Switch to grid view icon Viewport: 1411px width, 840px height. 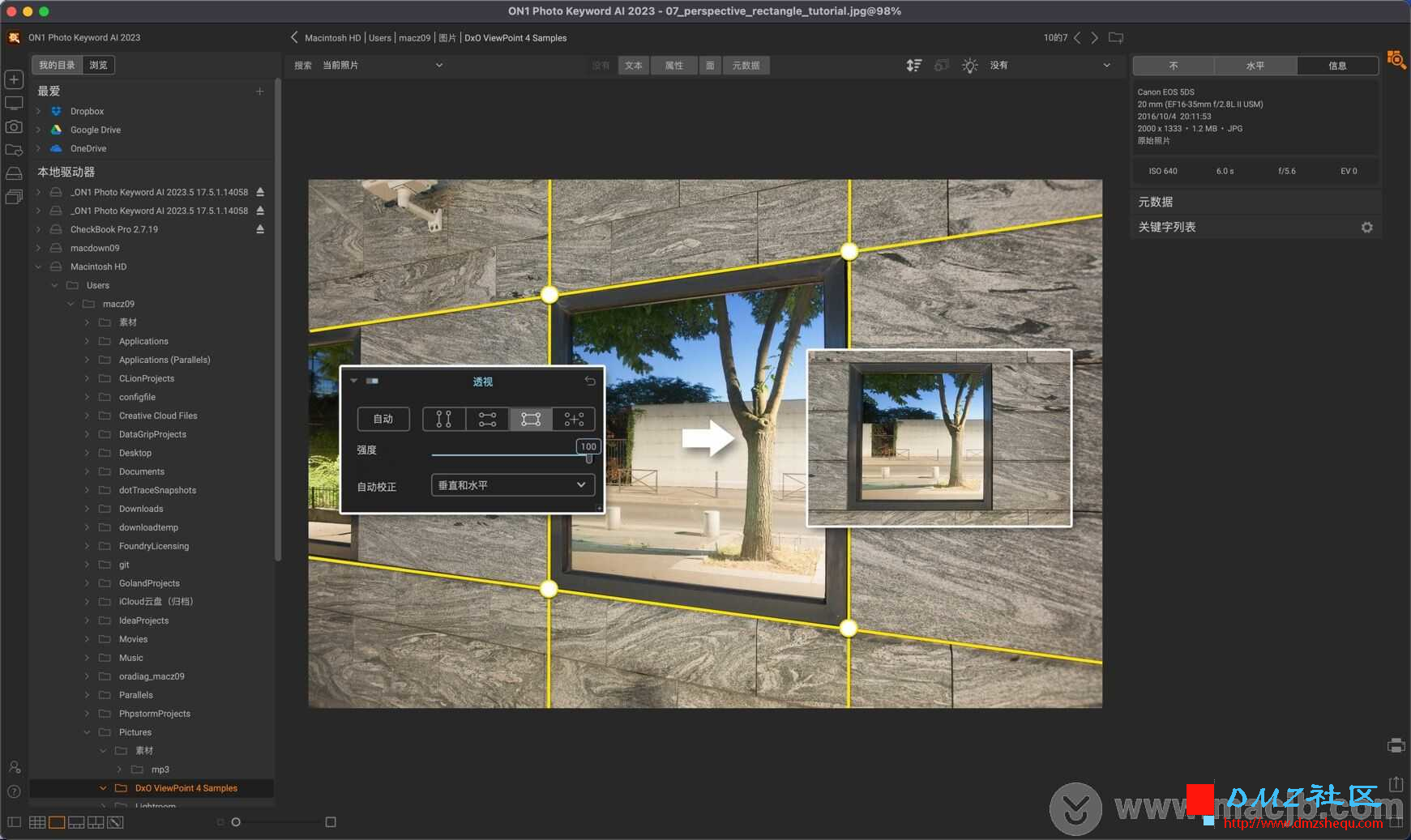click(x=37, y=822)
